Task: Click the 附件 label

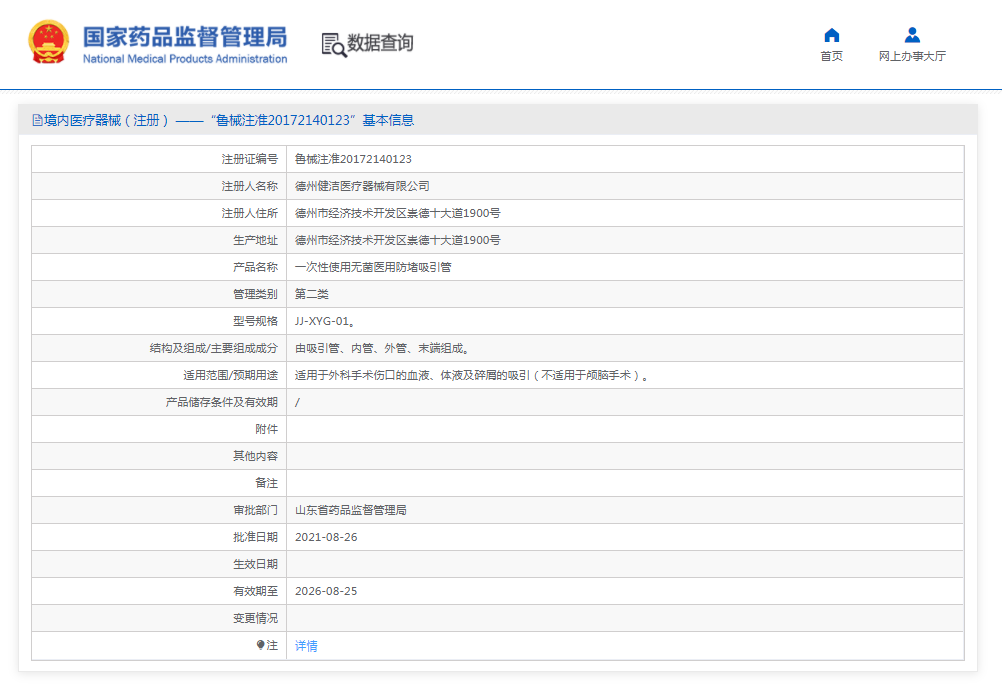Action: (266, 429)
